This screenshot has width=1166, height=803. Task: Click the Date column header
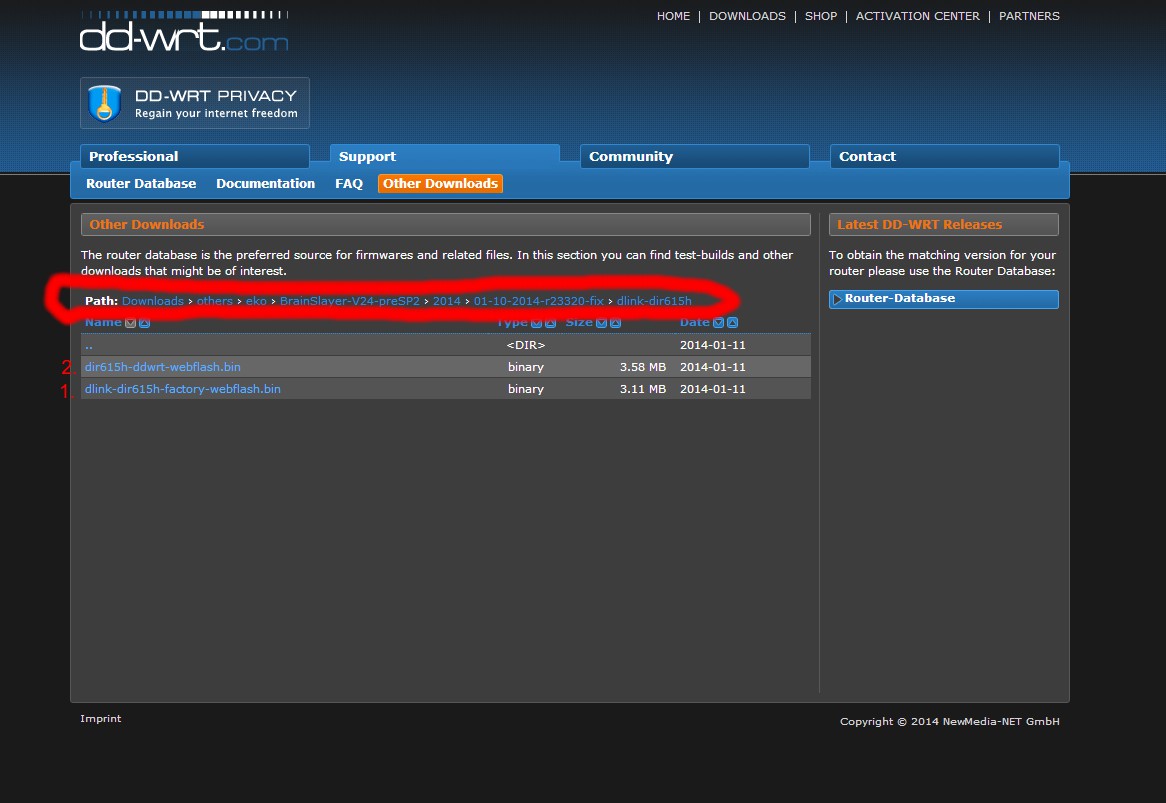(695, 322)
